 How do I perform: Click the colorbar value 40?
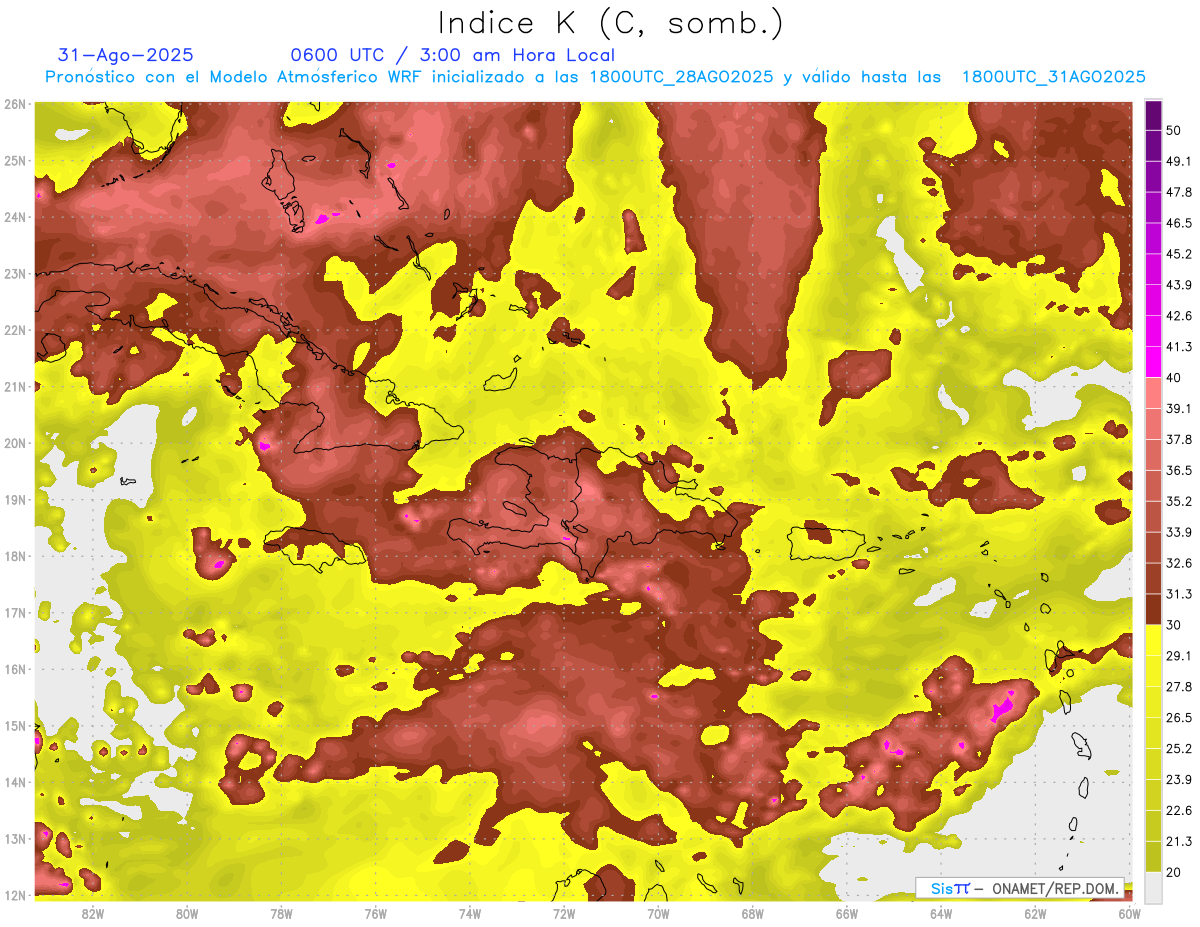(1174, 378)
